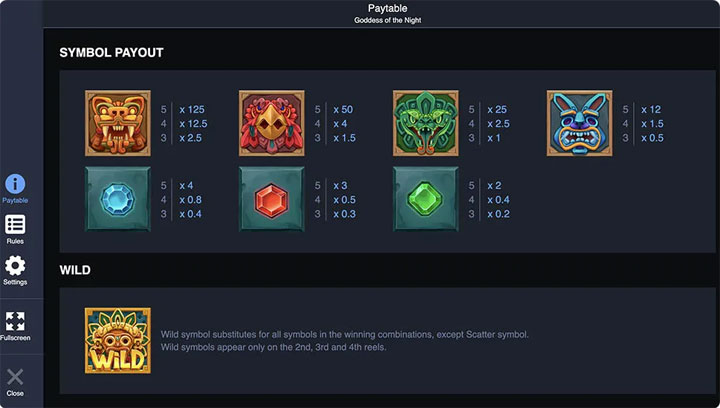Click the blue rabbit mask symbol
This screenshot has height=408, width=720.
(579, 123)
